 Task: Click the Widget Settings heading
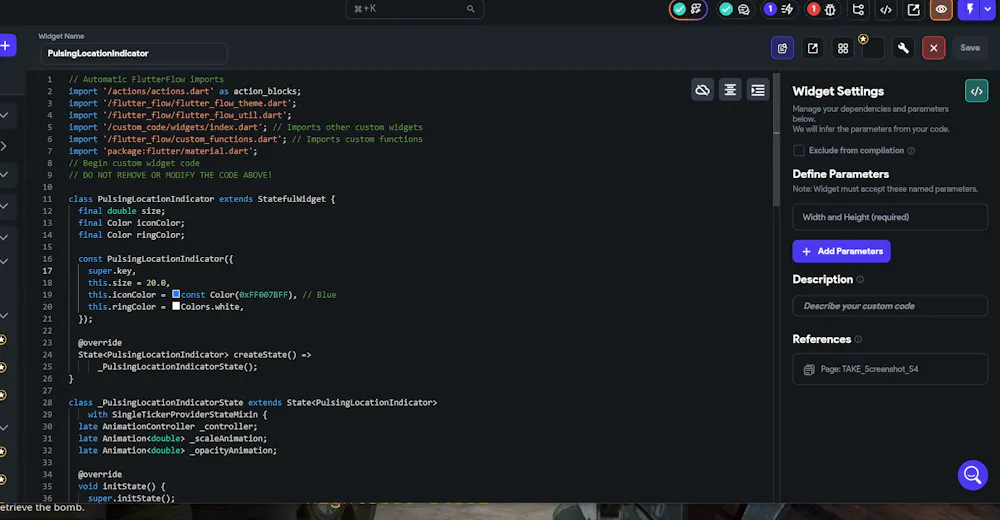[838, 91]
